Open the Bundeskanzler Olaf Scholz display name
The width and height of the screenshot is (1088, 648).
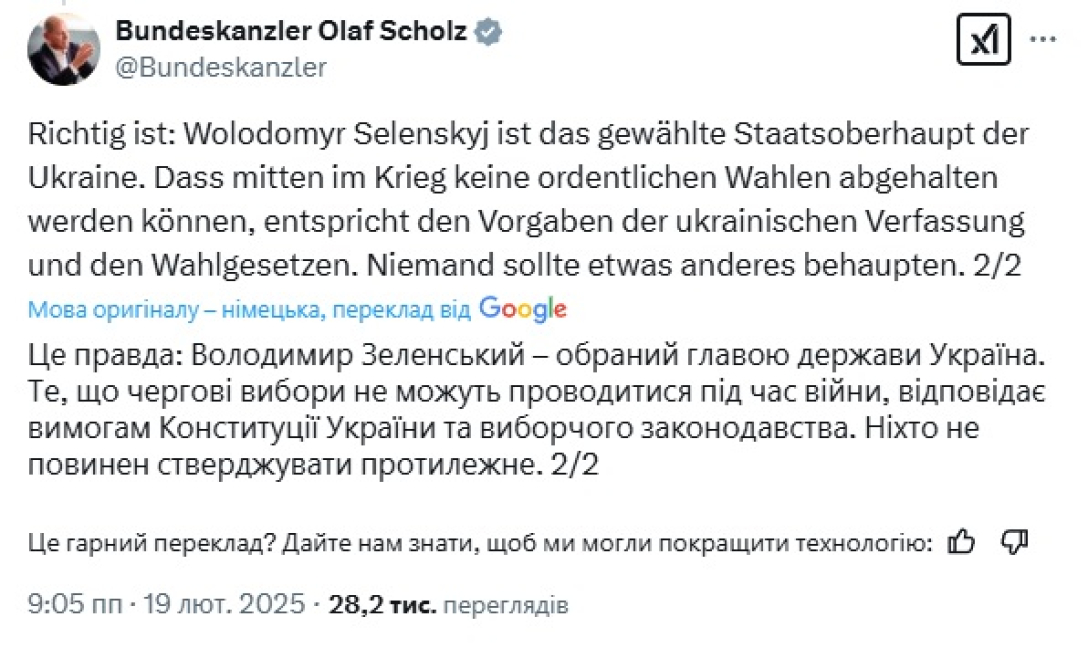292,31
